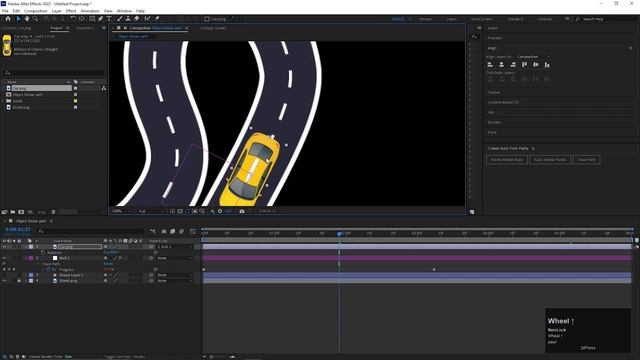Toggle Snapping checkbox in toolbar
Viewport: 640px width, 360px height.
click(x=207, y=19)
